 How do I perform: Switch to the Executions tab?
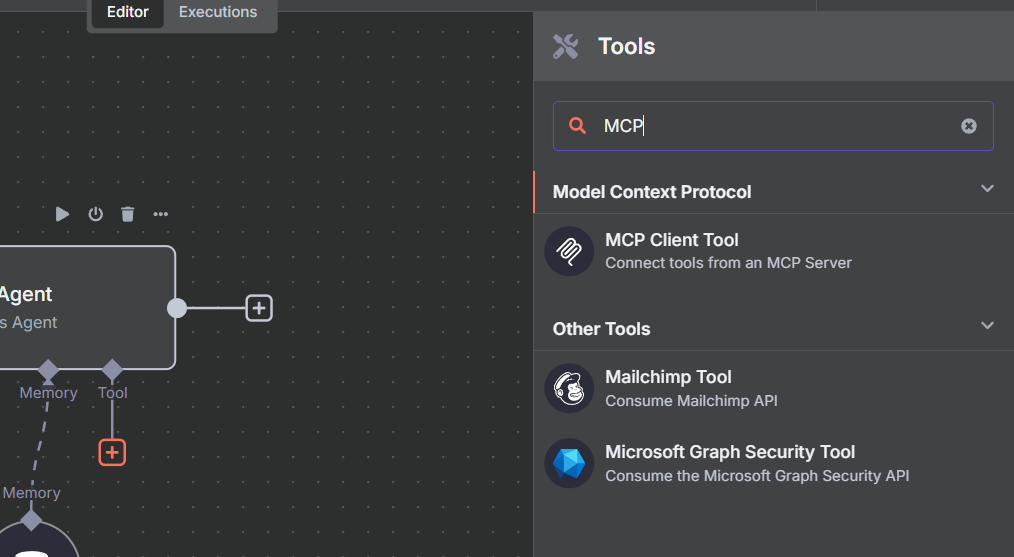(218, 12)
